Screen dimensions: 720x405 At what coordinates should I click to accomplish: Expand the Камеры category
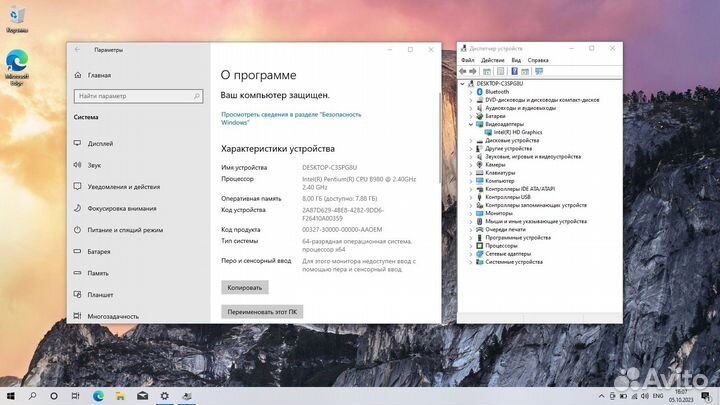point(471,164)
